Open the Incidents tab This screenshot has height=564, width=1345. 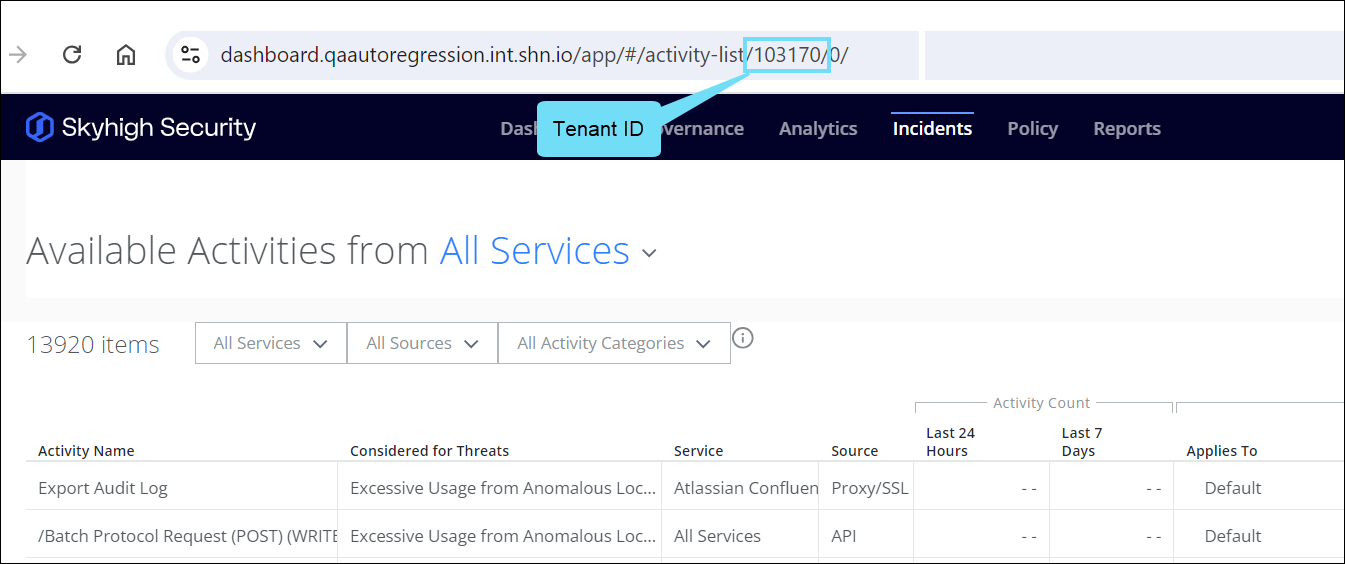click(x=932, y=129)
